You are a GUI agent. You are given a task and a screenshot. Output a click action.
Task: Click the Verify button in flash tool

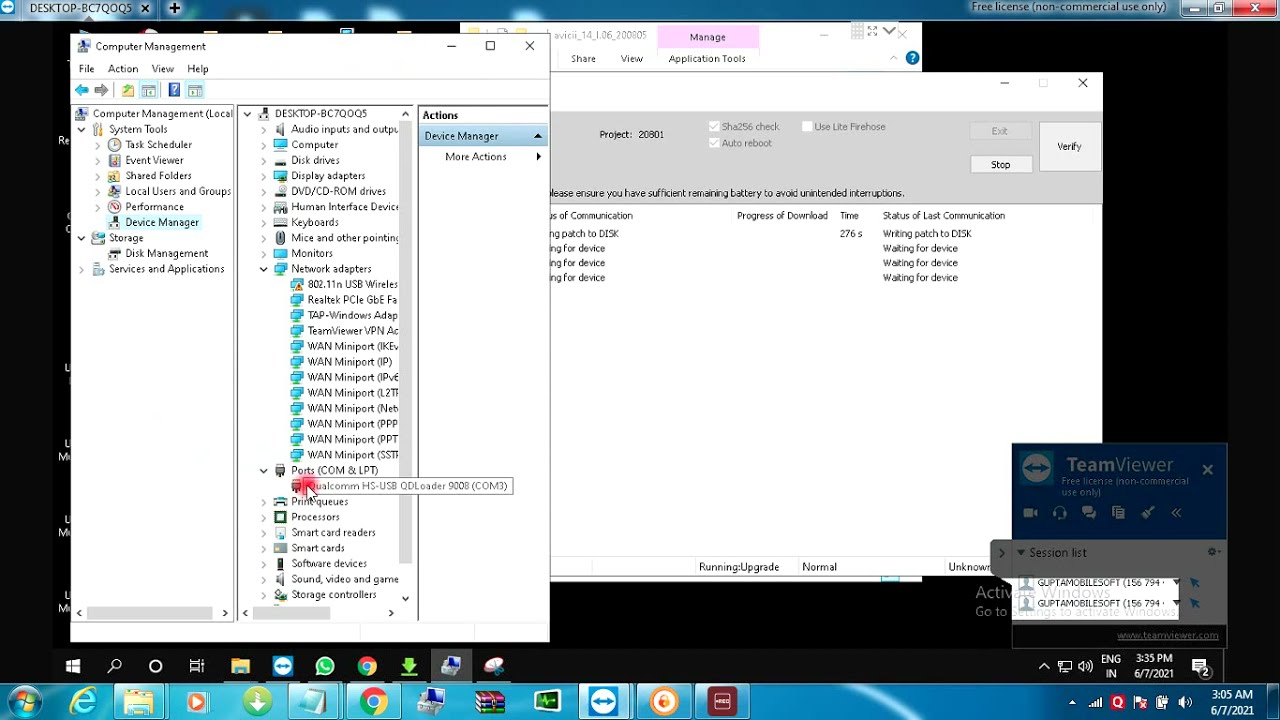1069,147
